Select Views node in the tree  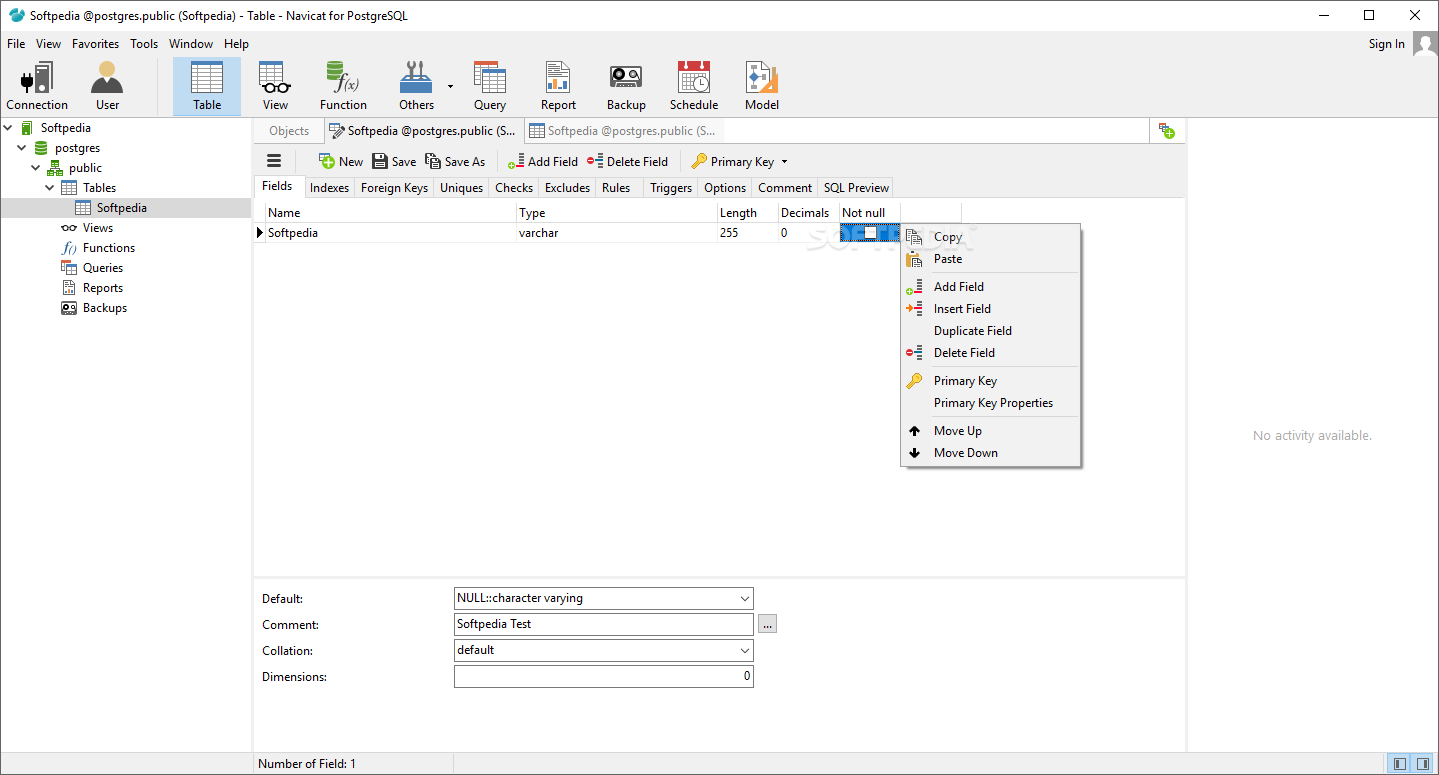click(x=98, y=228)
